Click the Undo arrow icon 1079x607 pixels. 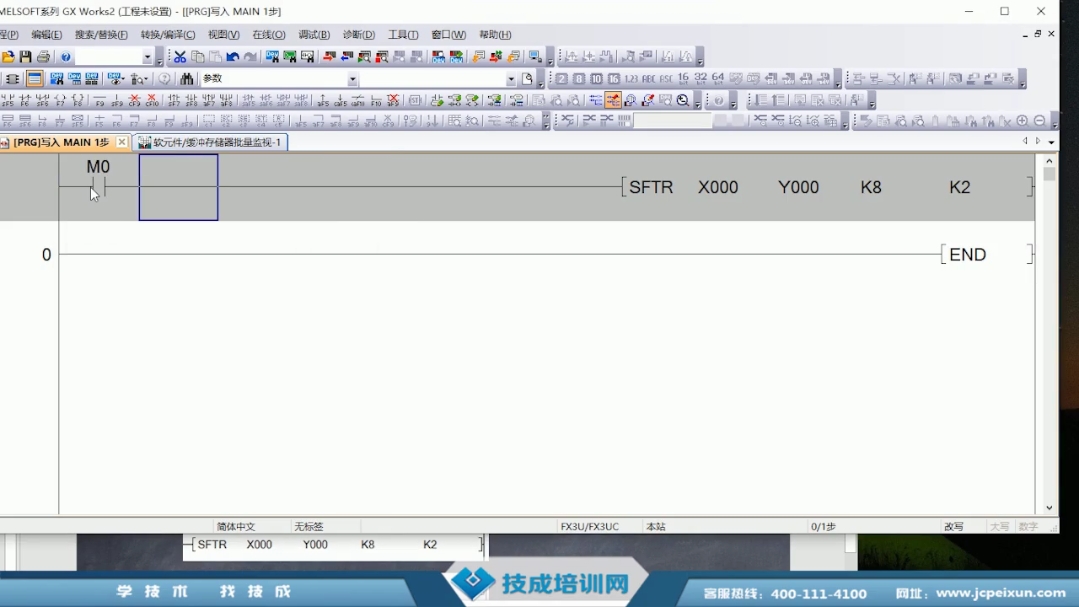(233, 57)
